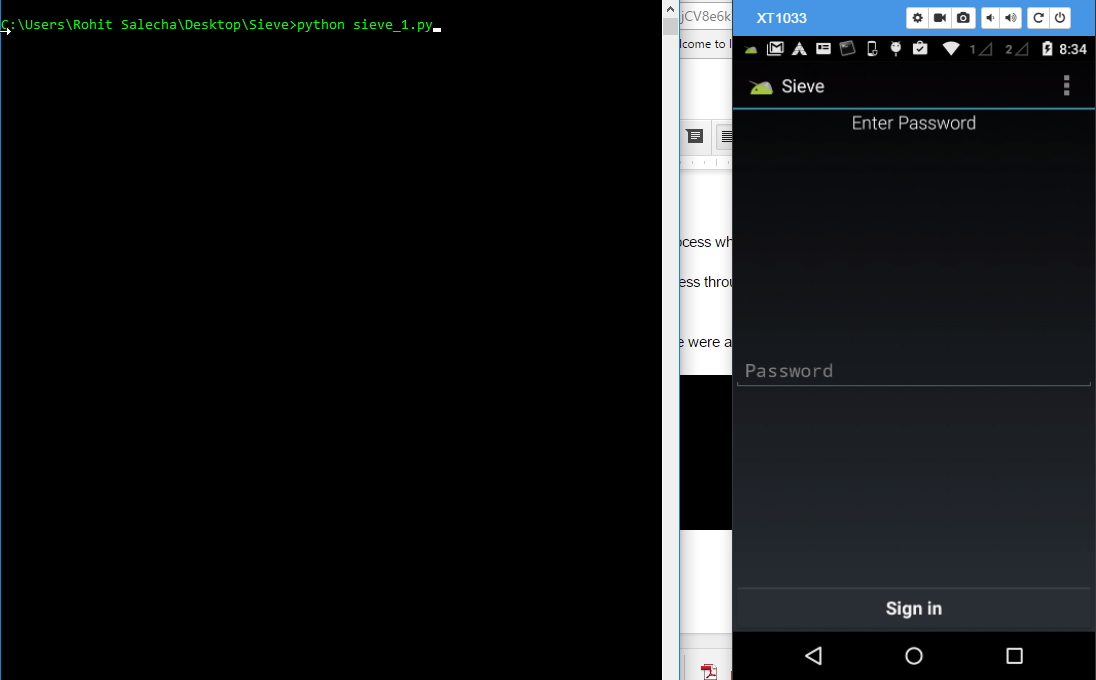
Task: Raise device volume with volume-up icon
Action: [1011, 18]
